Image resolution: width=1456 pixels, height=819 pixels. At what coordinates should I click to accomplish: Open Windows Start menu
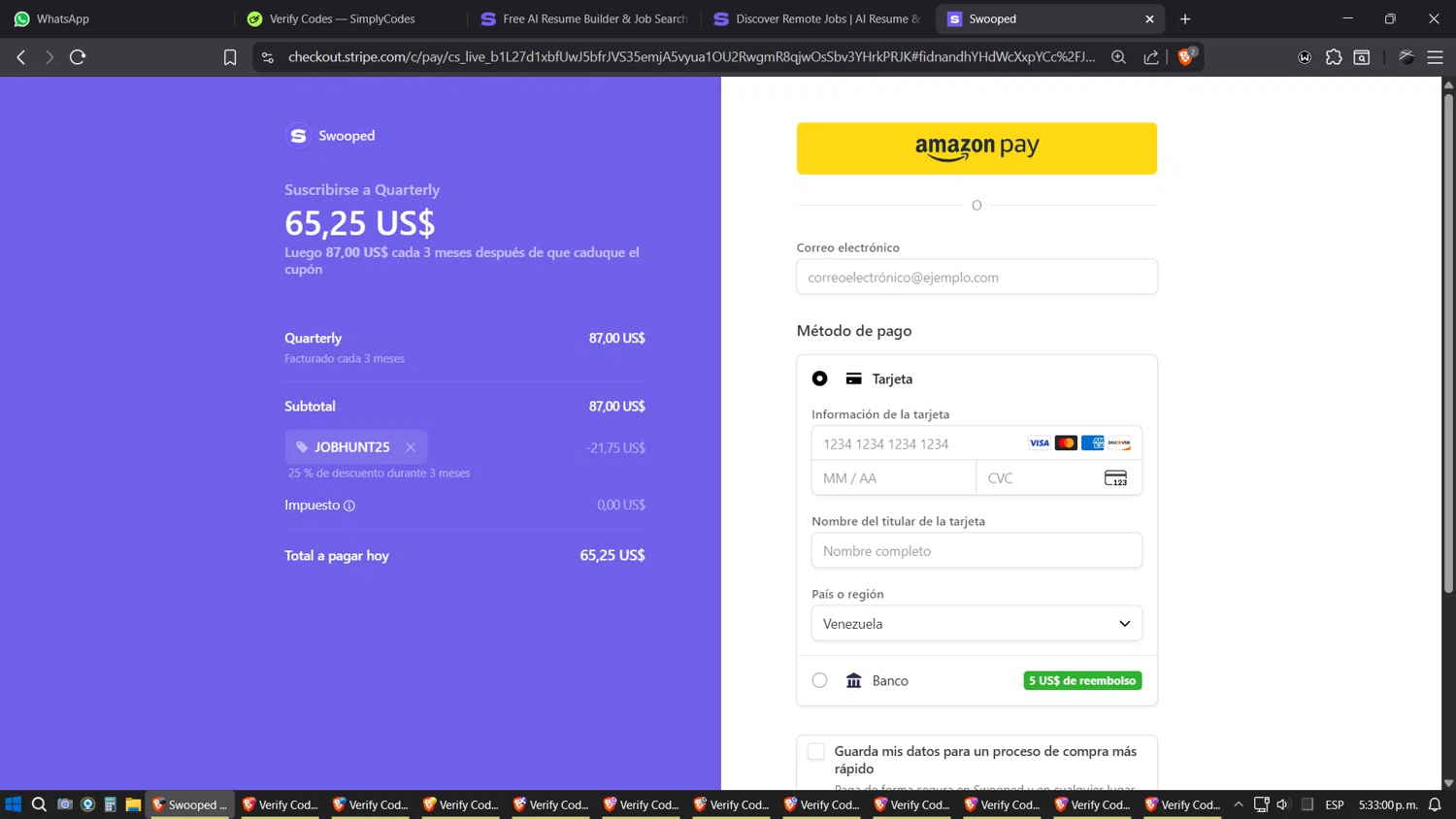click(14, 804)
